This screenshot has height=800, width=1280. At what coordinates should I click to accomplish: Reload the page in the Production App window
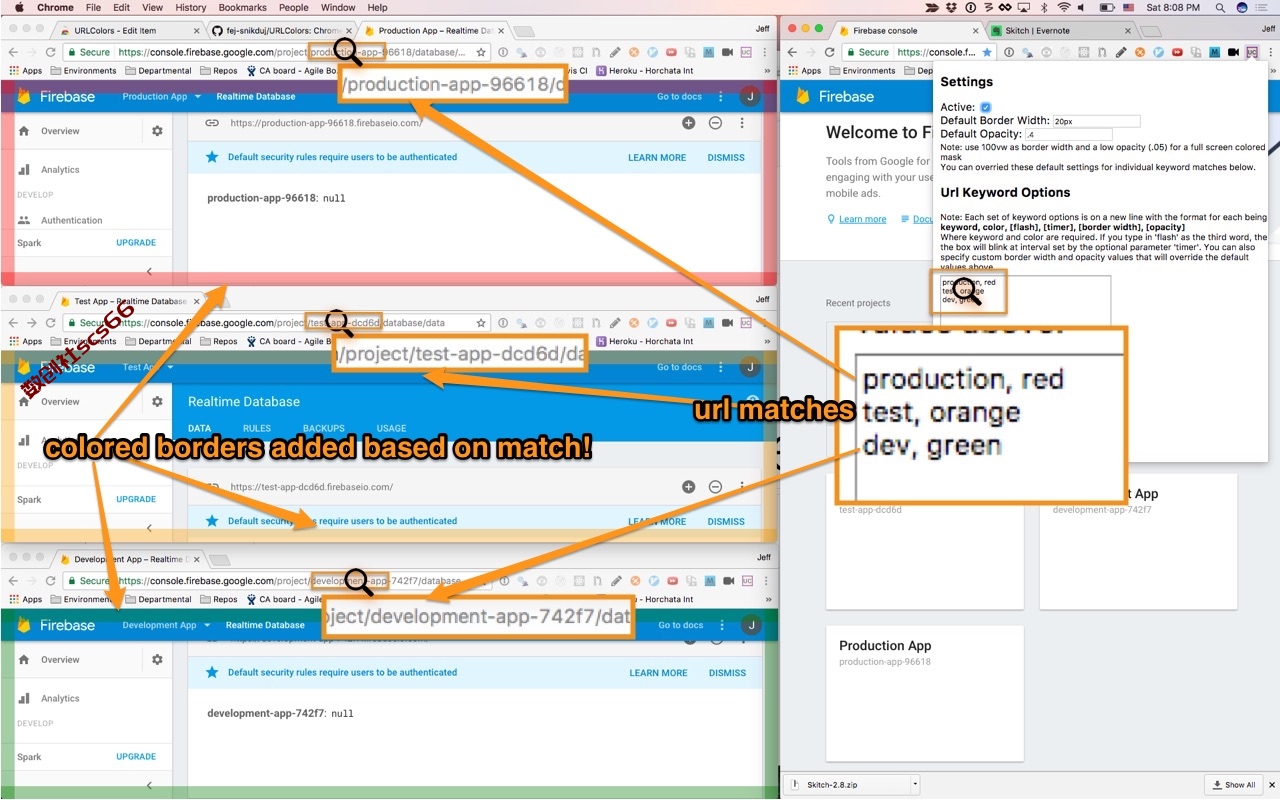pyautogui.click(x=50, y=52)
